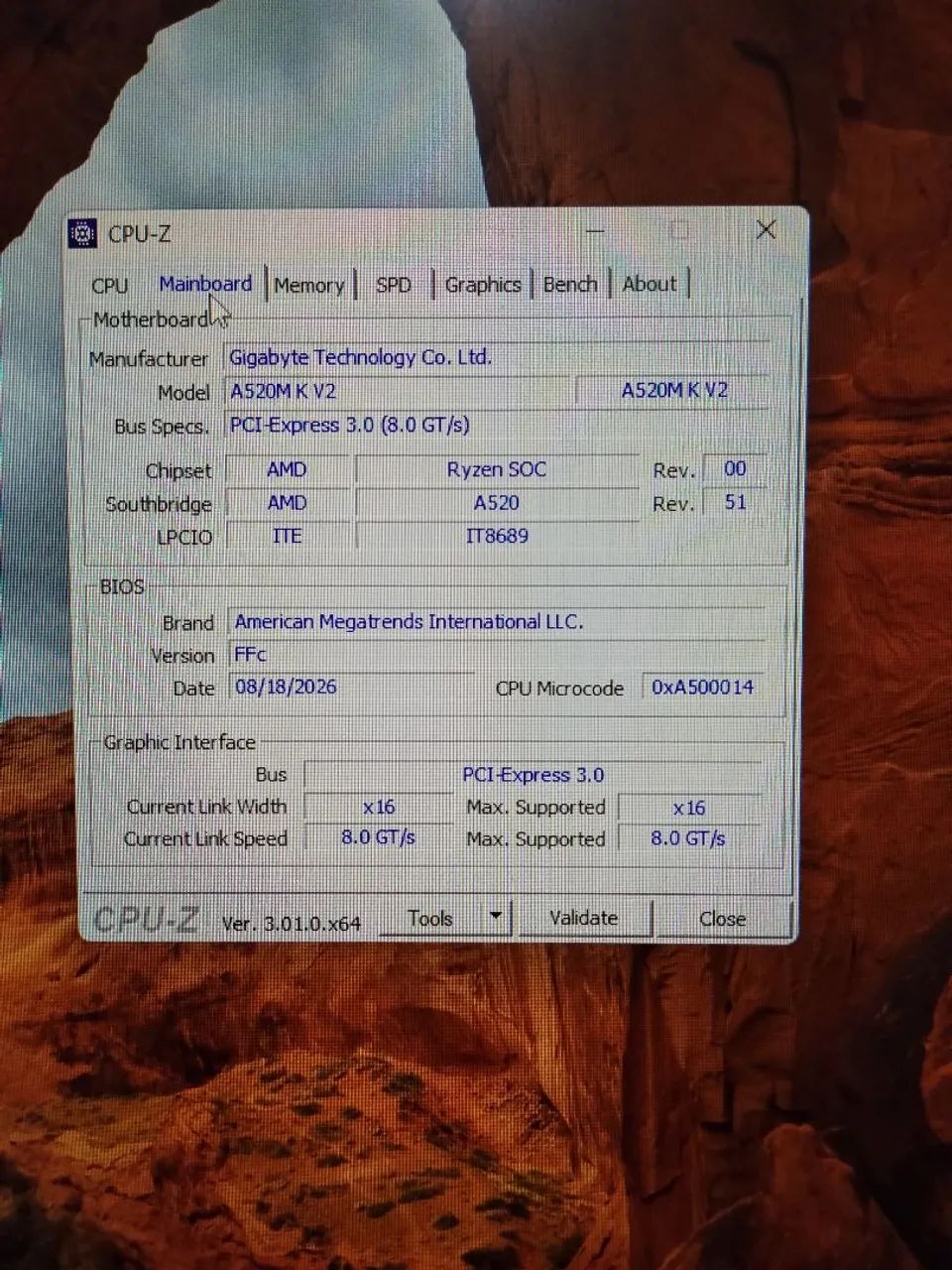Select the current link width x16 value
This screenshot has height=1270, width=952.
click(x=379, y=808)
